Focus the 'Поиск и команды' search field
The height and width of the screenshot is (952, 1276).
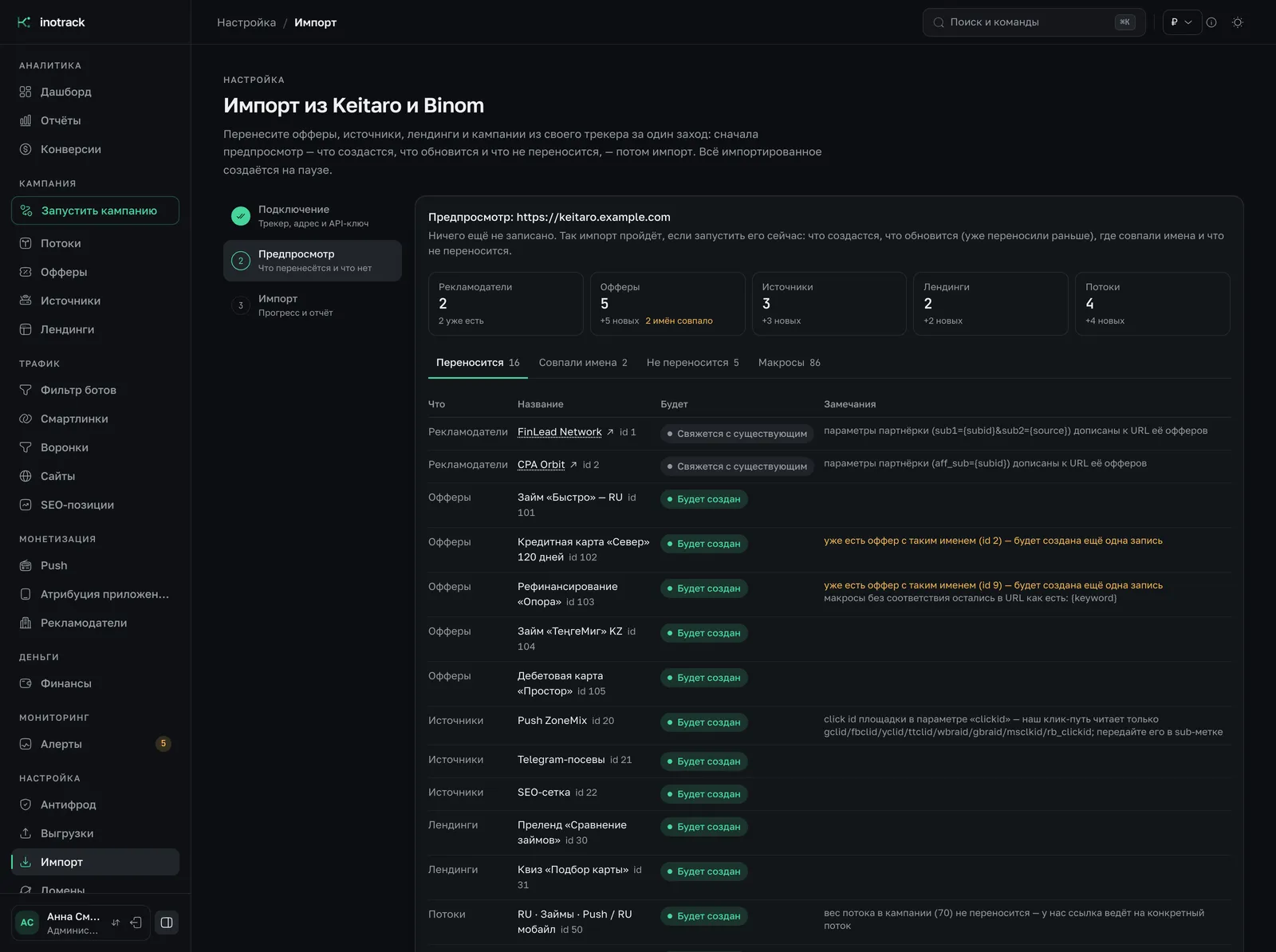tap(1034, 22)
